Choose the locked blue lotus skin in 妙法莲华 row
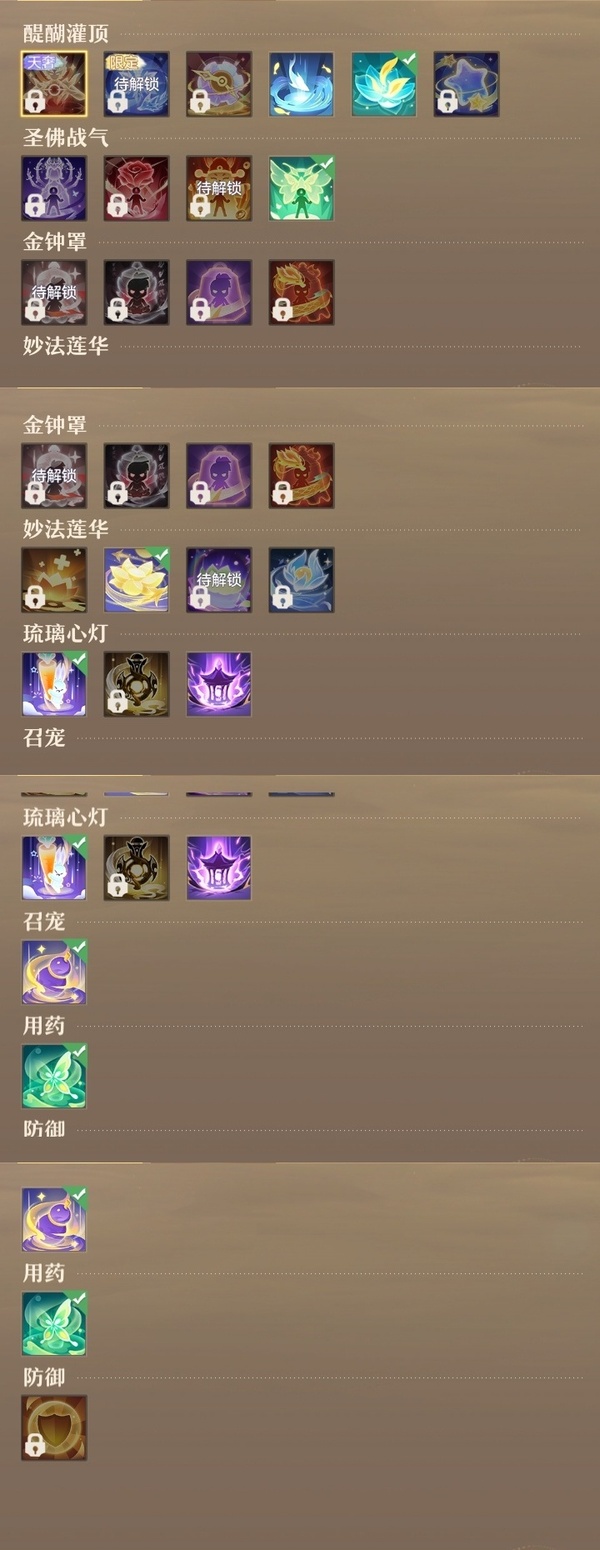The image size is (600, 1550). click(301, 580)
